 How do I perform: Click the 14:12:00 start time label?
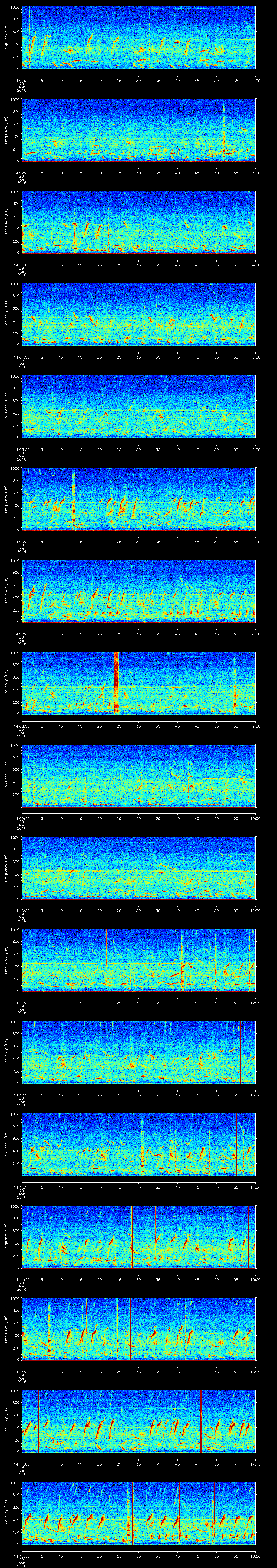[x=21, y=1095]
